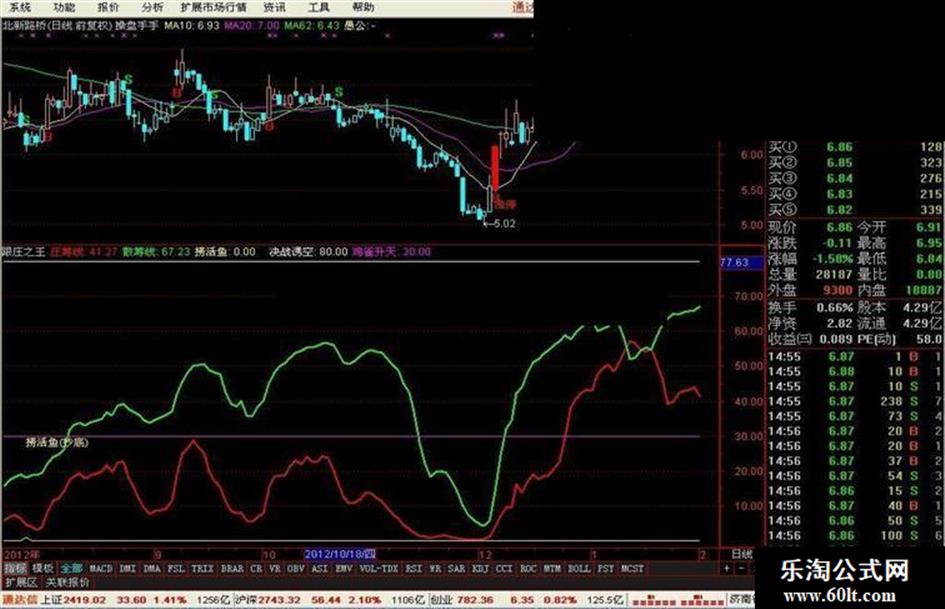This screenshot has height=609, width=945.
Task: Open the 分析 menu
Action: [x=152, y=8]
